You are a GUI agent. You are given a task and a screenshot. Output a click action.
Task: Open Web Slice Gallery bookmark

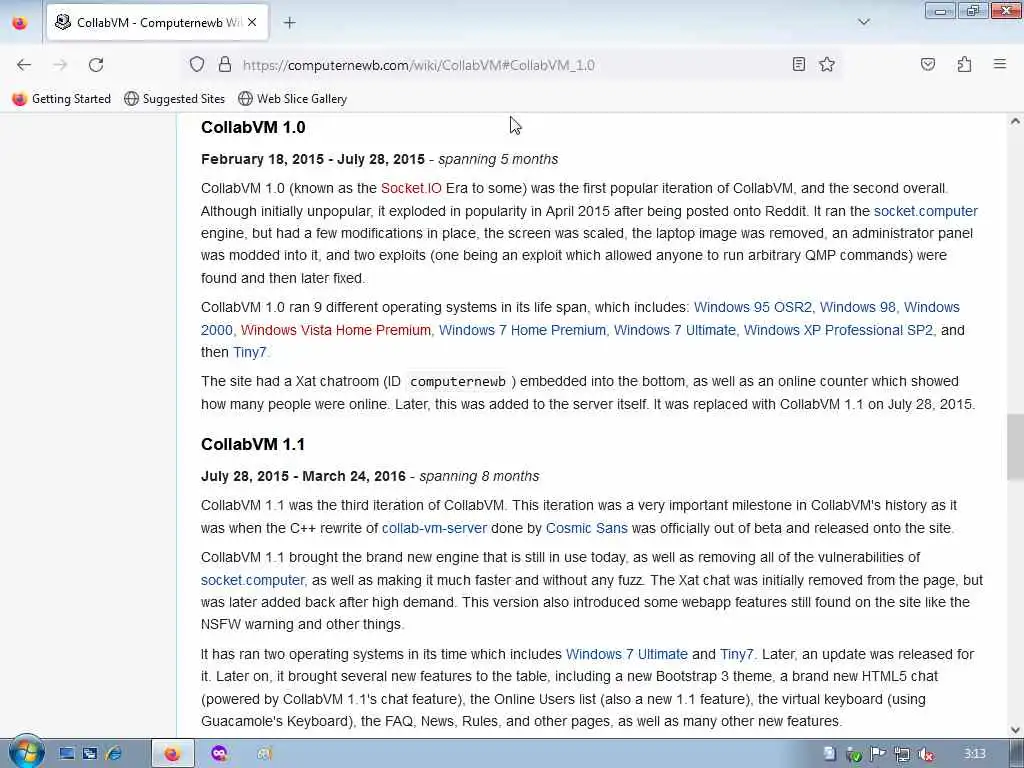[x=293, y=99]
